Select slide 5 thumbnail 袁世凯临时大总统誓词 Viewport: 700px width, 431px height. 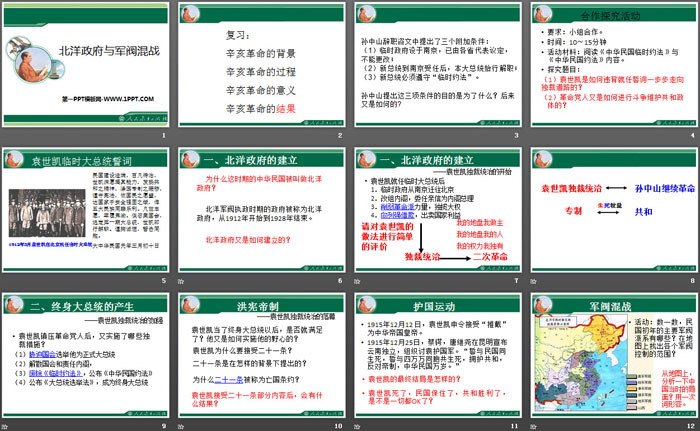[86, 210]
